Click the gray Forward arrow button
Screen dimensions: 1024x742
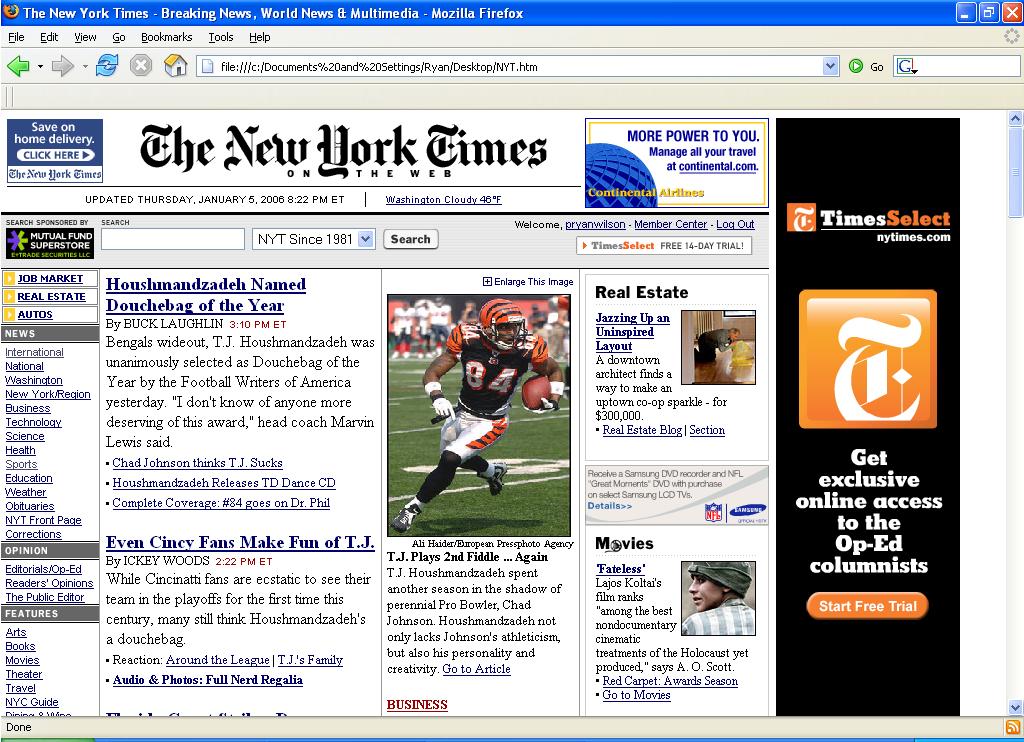click(62, 66)
